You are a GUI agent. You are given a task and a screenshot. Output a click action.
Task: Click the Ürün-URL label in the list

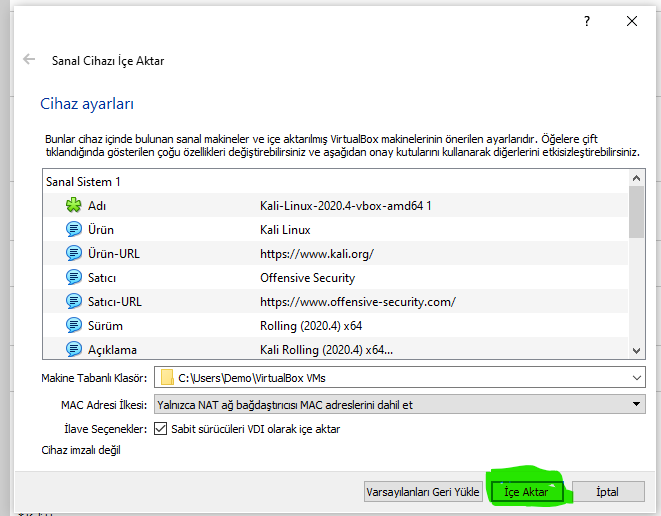(114, 254)
